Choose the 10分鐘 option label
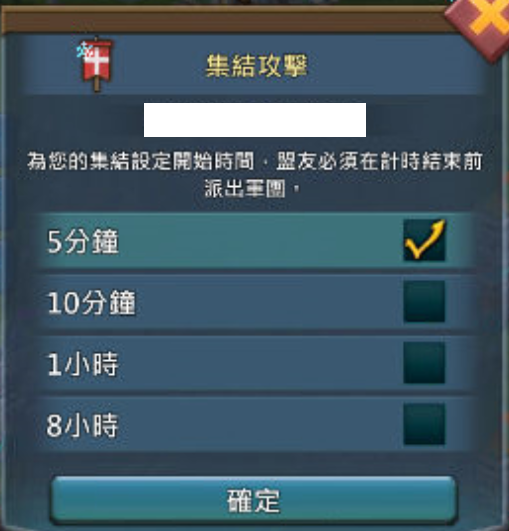 pos(91,302)
